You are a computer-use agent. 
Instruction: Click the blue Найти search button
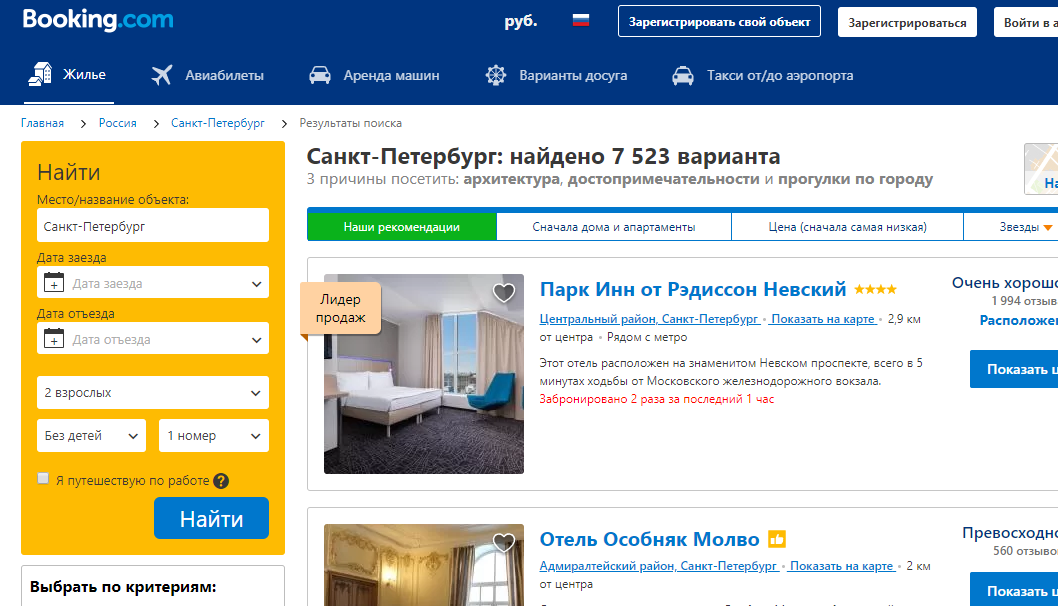(x=211, y=518)
